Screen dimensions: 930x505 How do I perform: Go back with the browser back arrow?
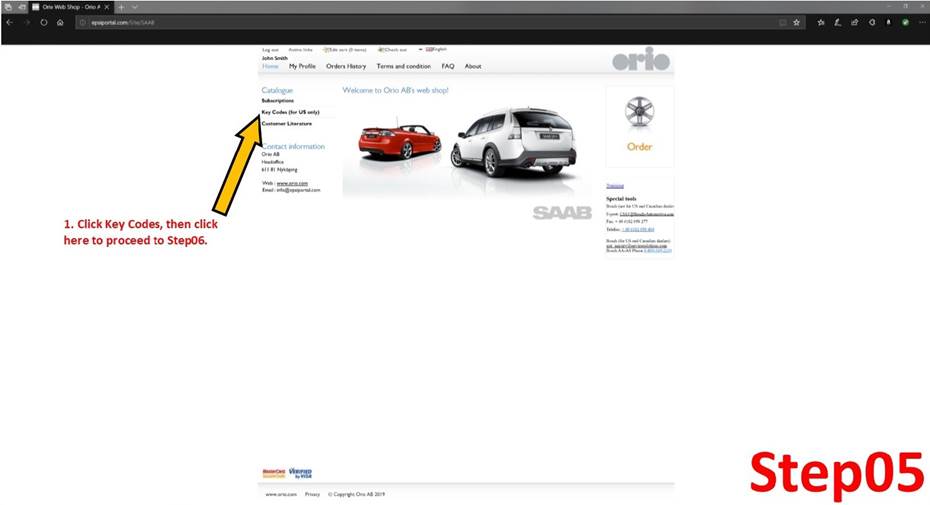point(9,23)
